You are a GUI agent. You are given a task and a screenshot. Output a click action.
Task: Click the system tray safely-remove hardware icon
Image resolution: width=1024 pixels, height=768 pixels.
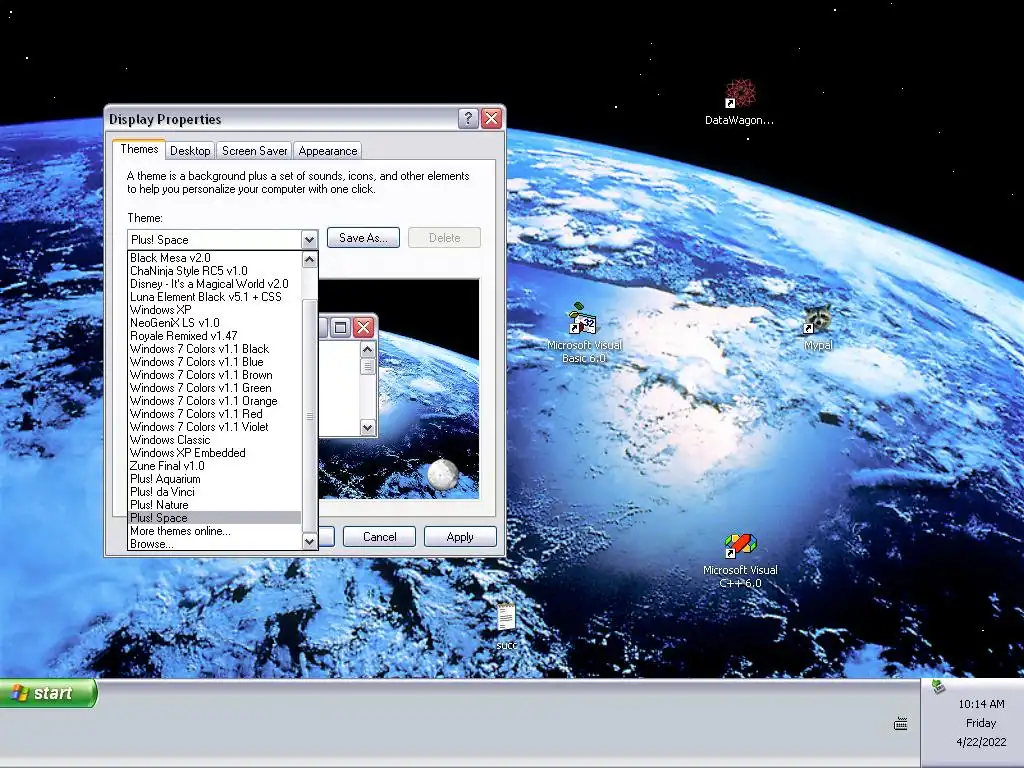tap(938, 686)
